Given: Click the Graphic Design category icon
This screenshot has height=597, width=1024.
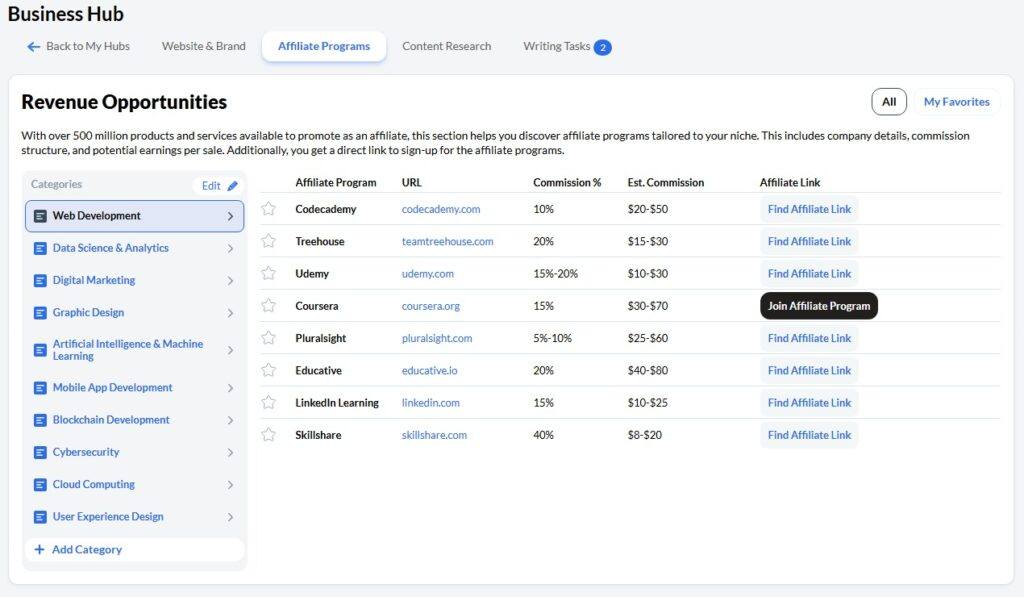Looking at the screenshot, I should point(40,313).
